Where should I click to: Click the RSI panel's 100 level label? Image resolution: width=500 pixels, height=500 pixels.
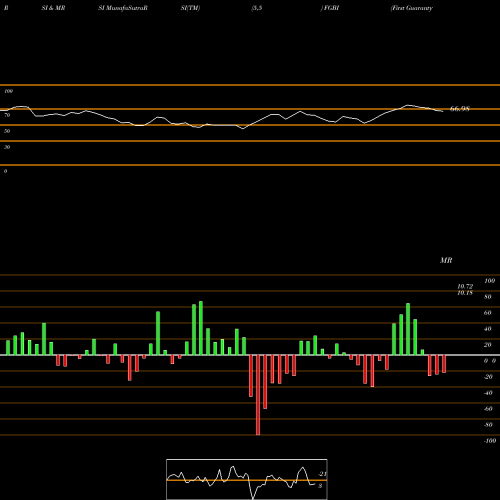click(x=8, y=91)
